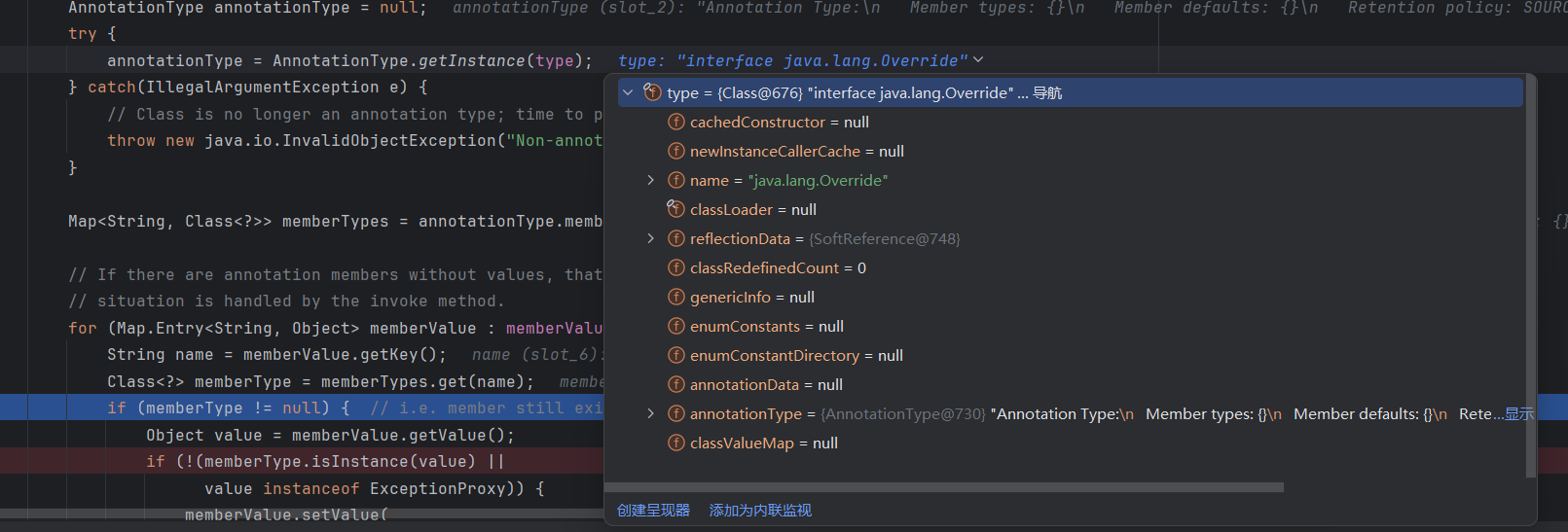Expand the name field node
This screenshot has height=532, width=1568.
[651, 180]
